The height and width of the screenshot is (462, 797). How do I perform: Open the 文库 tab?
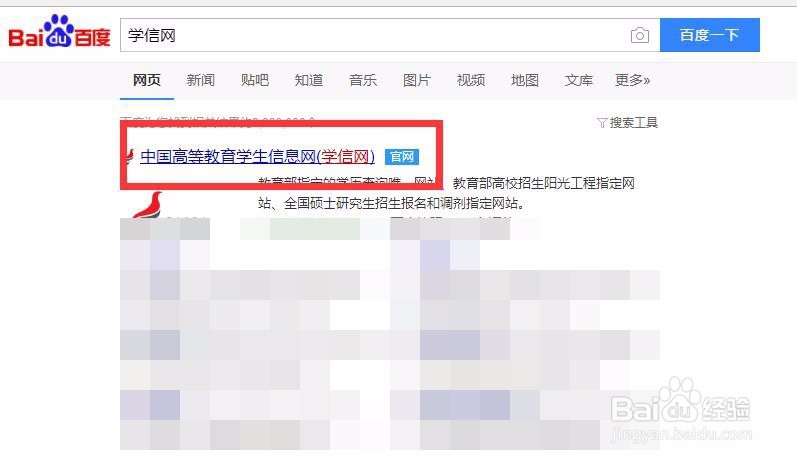pyautogui.click(x=578, y=80)
